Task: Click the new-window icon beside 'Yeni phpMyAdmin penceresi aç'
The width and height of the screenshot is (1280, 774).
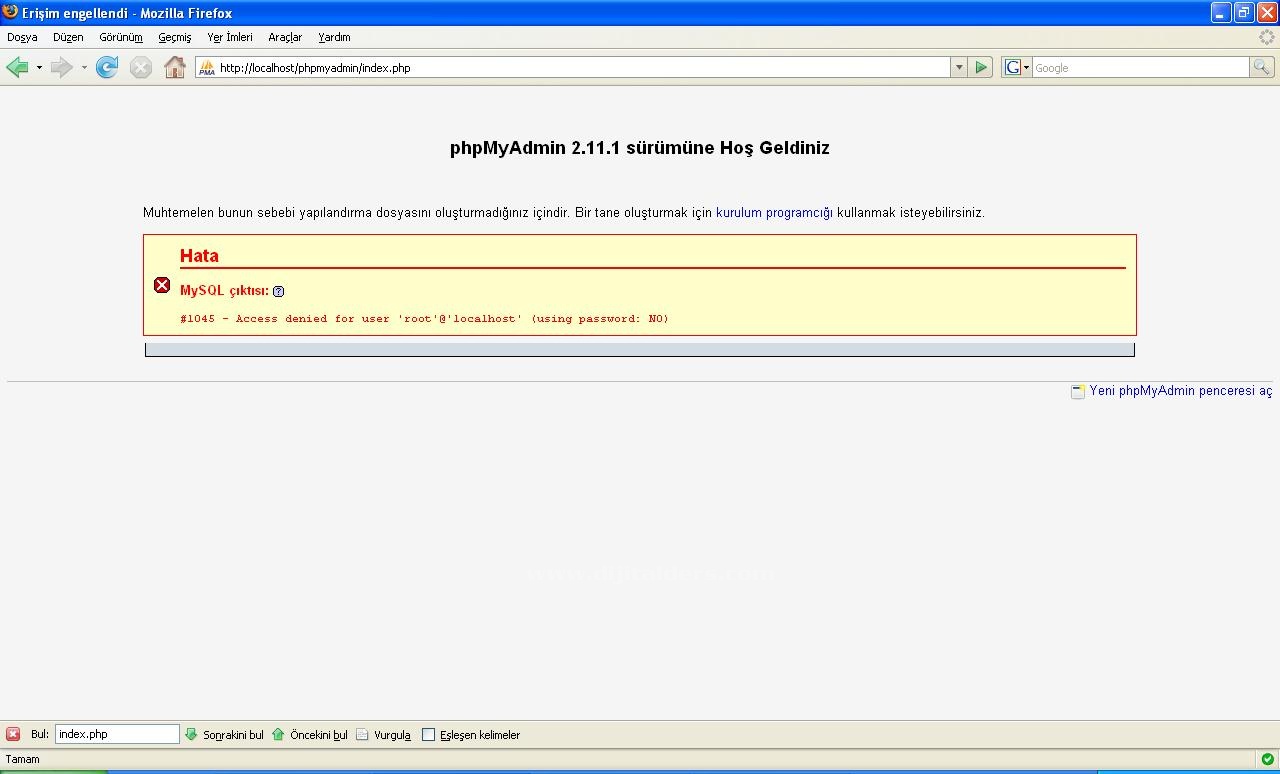Action: [x=1077, y=391]
